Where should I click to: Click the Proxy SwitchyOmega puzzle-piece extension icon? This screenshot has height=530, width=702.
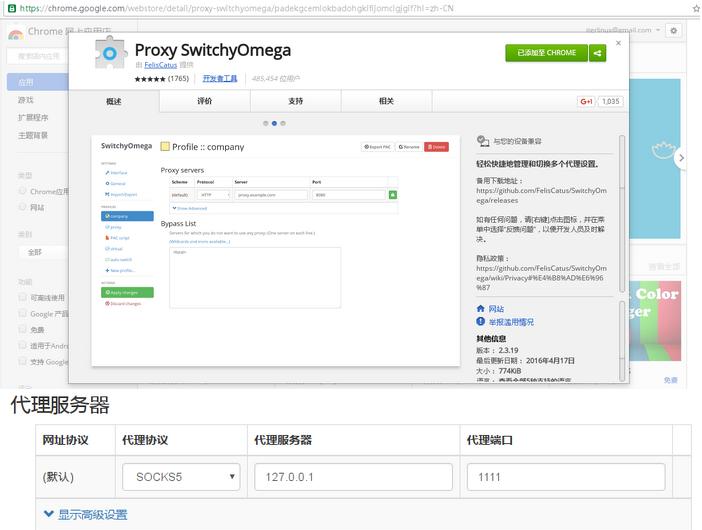coord(110,53)
